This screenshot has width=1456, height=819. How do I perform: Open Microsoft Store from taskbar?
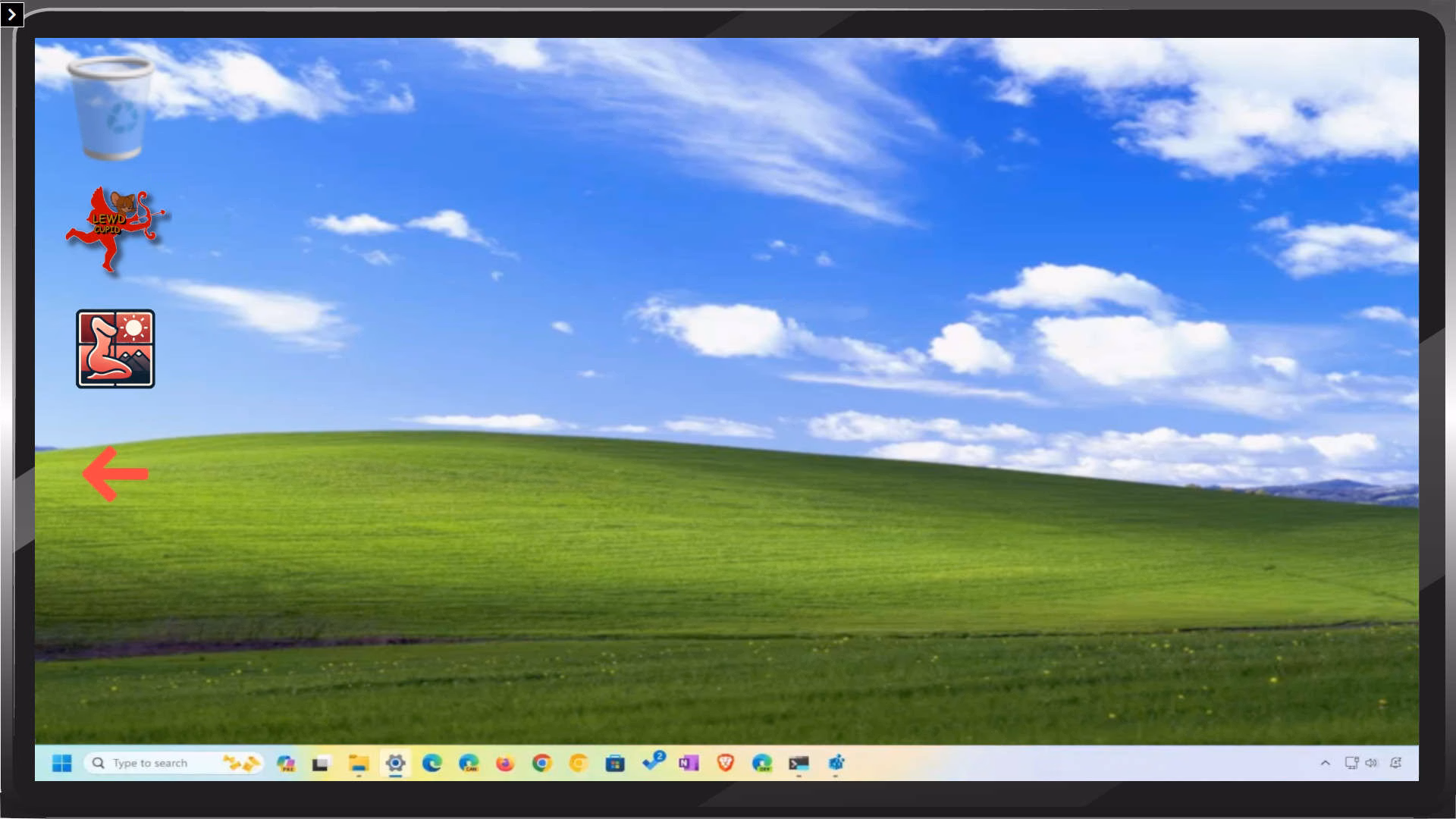coord(615,763)
